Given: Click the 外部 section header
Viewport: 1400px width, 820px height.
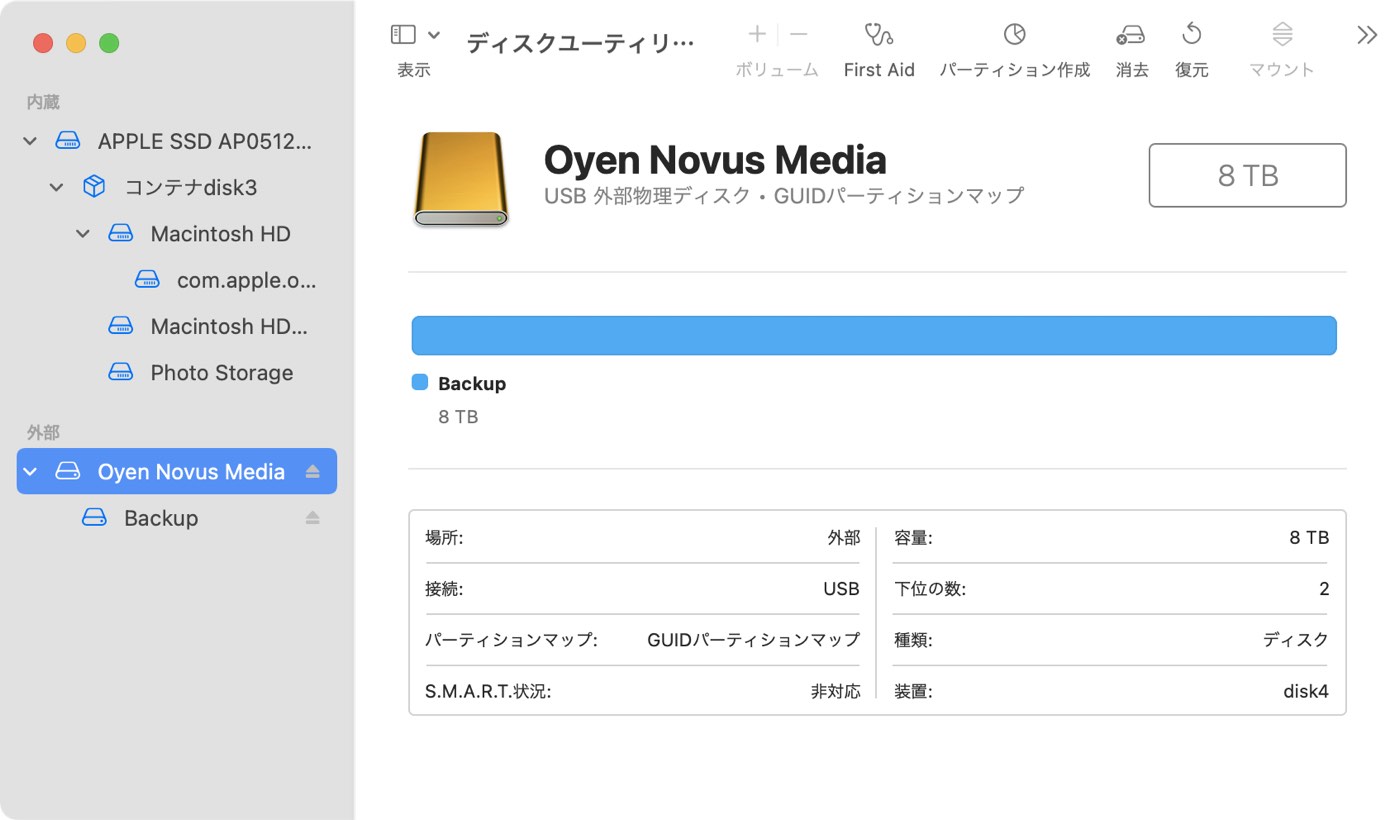Looking at the screenshot, I should [x=43, y=432].
